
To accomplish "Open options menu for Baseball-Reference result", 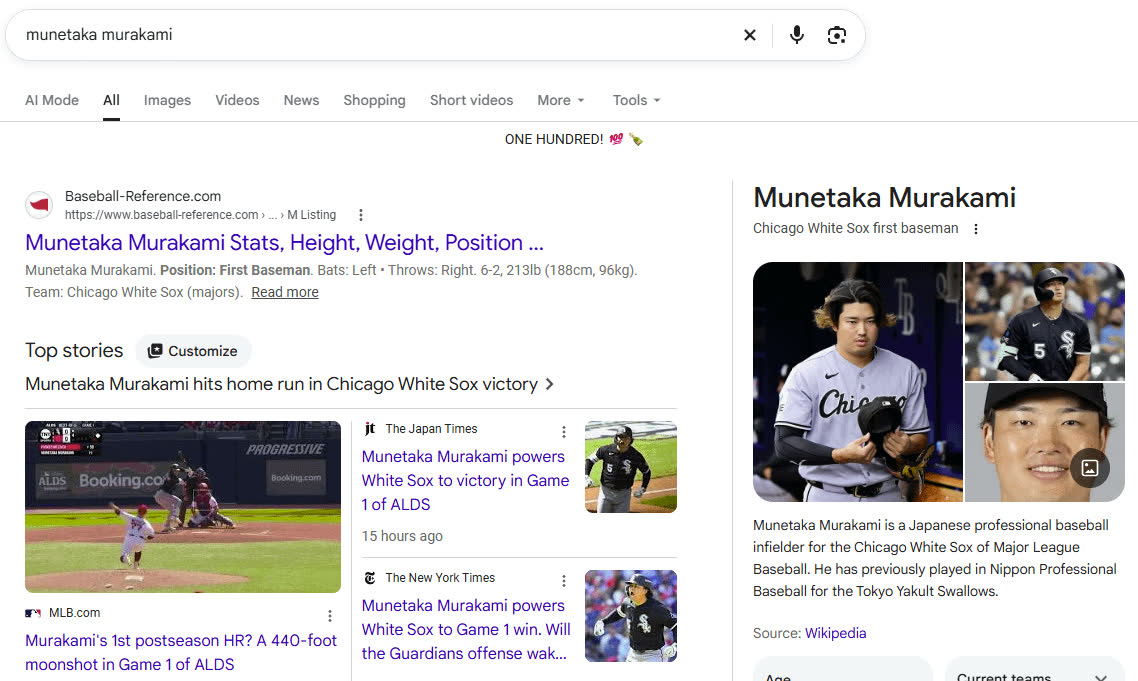I will coord(361,215).
